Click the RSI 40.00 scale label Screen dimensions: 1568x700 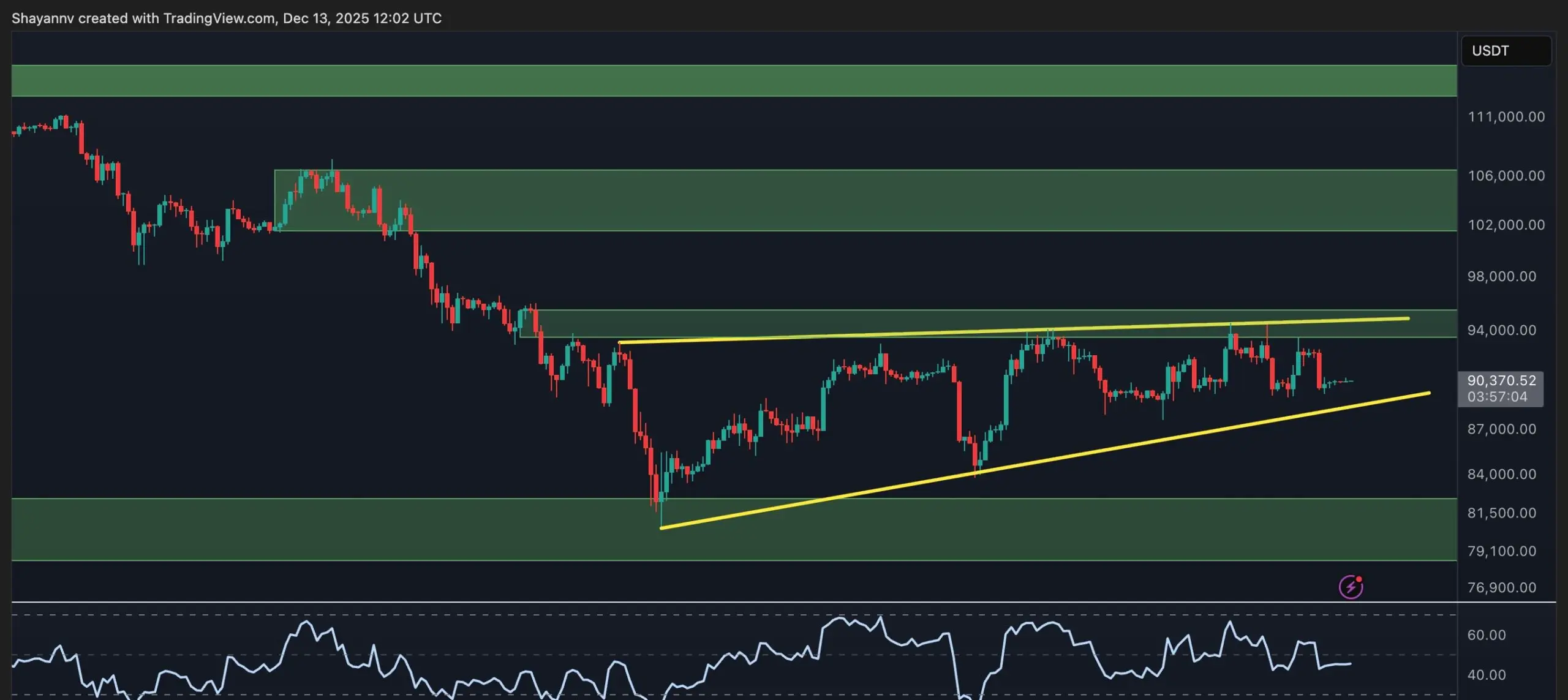tap(1486, 675)
